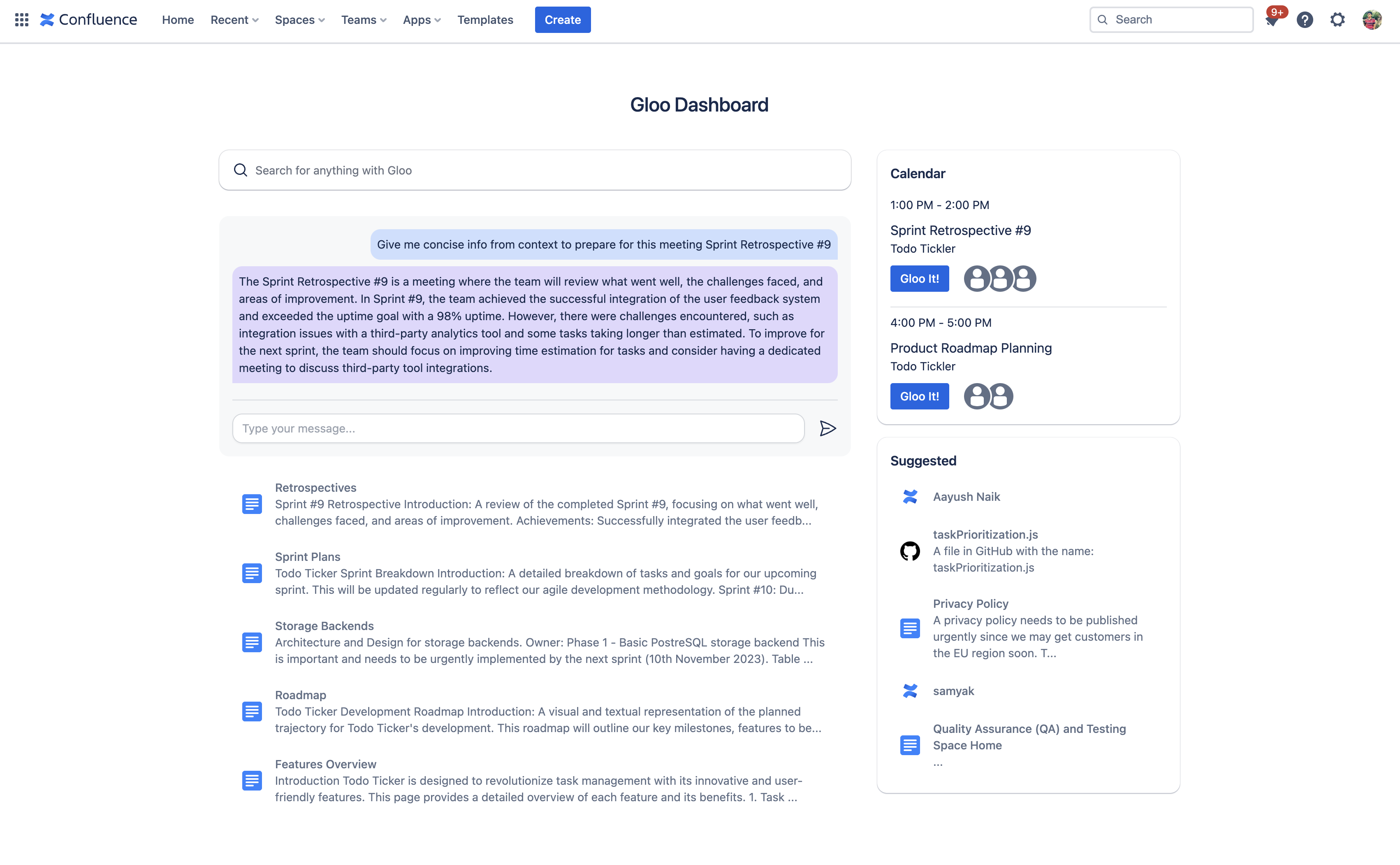The height and width of the screenshot is (865, 1400).
Task: Open the Templates menu item
Action: [x=485, y=20]
